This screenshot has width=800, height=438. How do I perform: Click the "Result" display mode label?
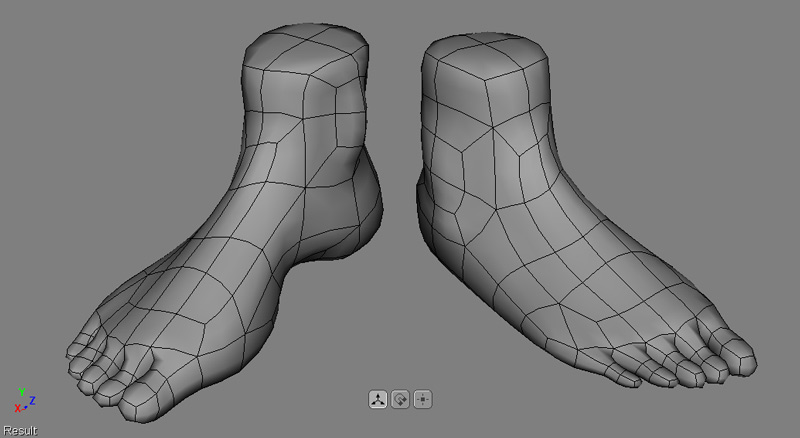tap(20, 431)
